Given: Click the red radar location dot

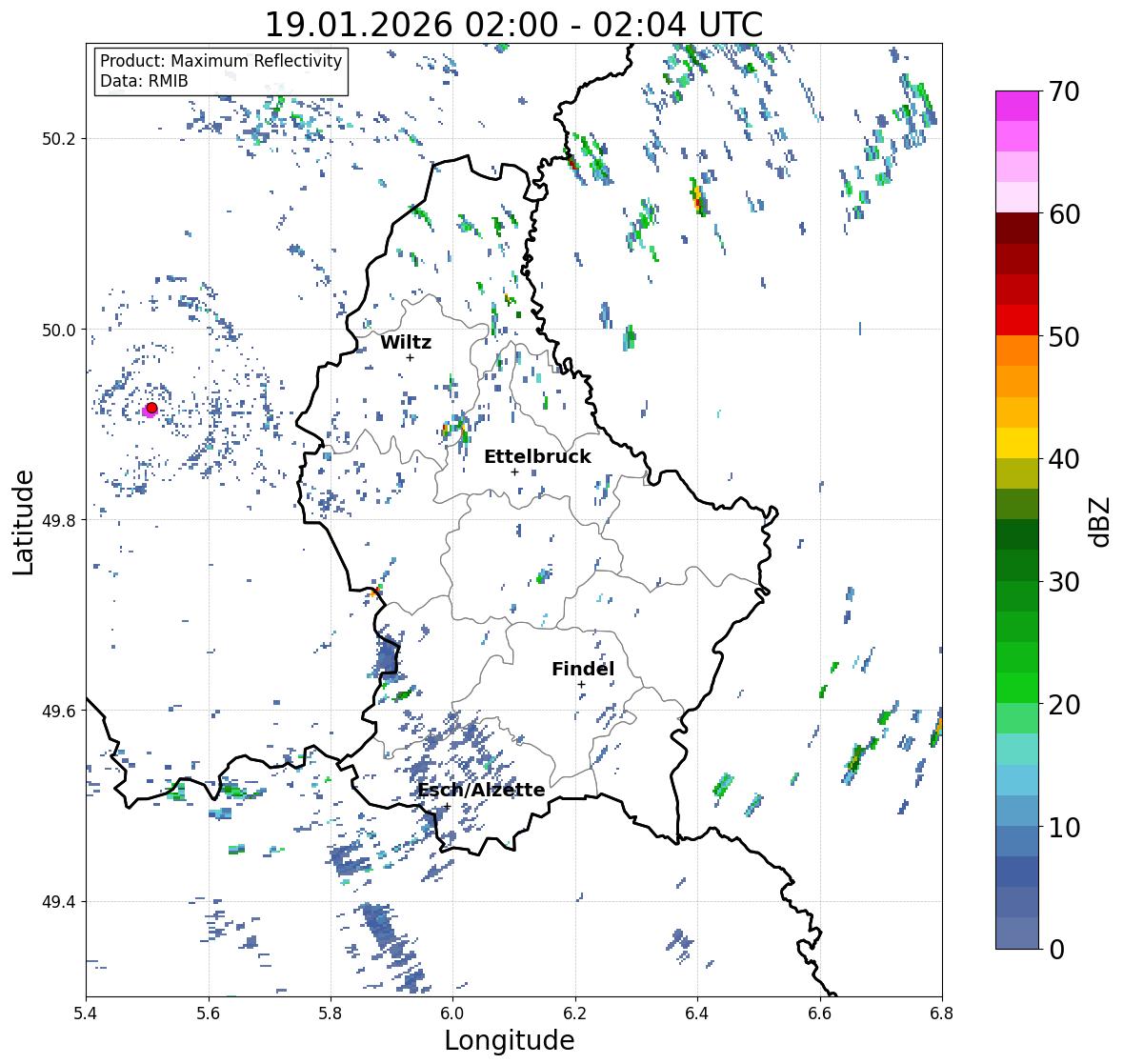Looking at the screenshot, I should click(151, 408).
